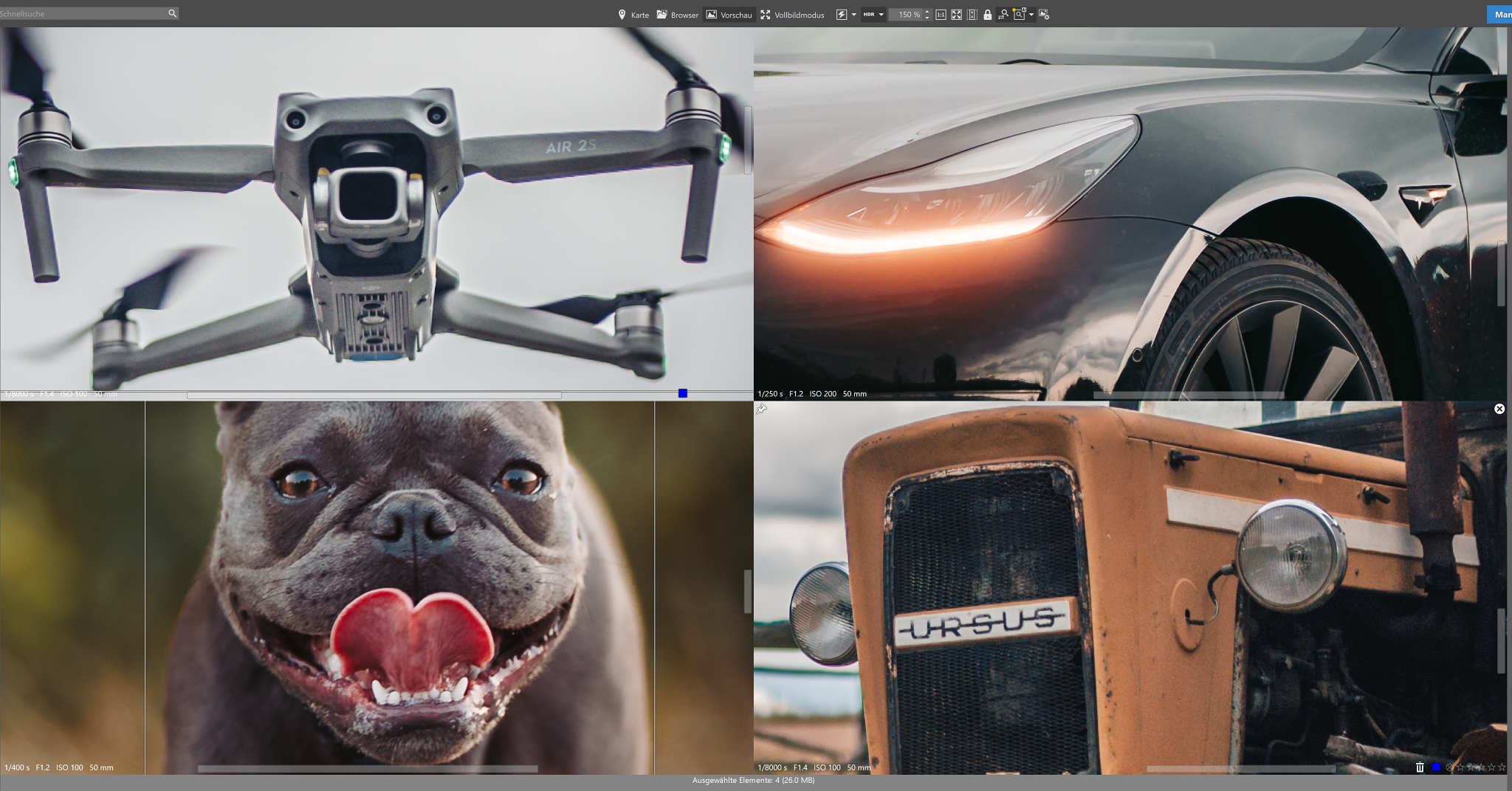Enter Vollbildmodus fullscreen mode
1512x791 pixels.
(792, 15)
